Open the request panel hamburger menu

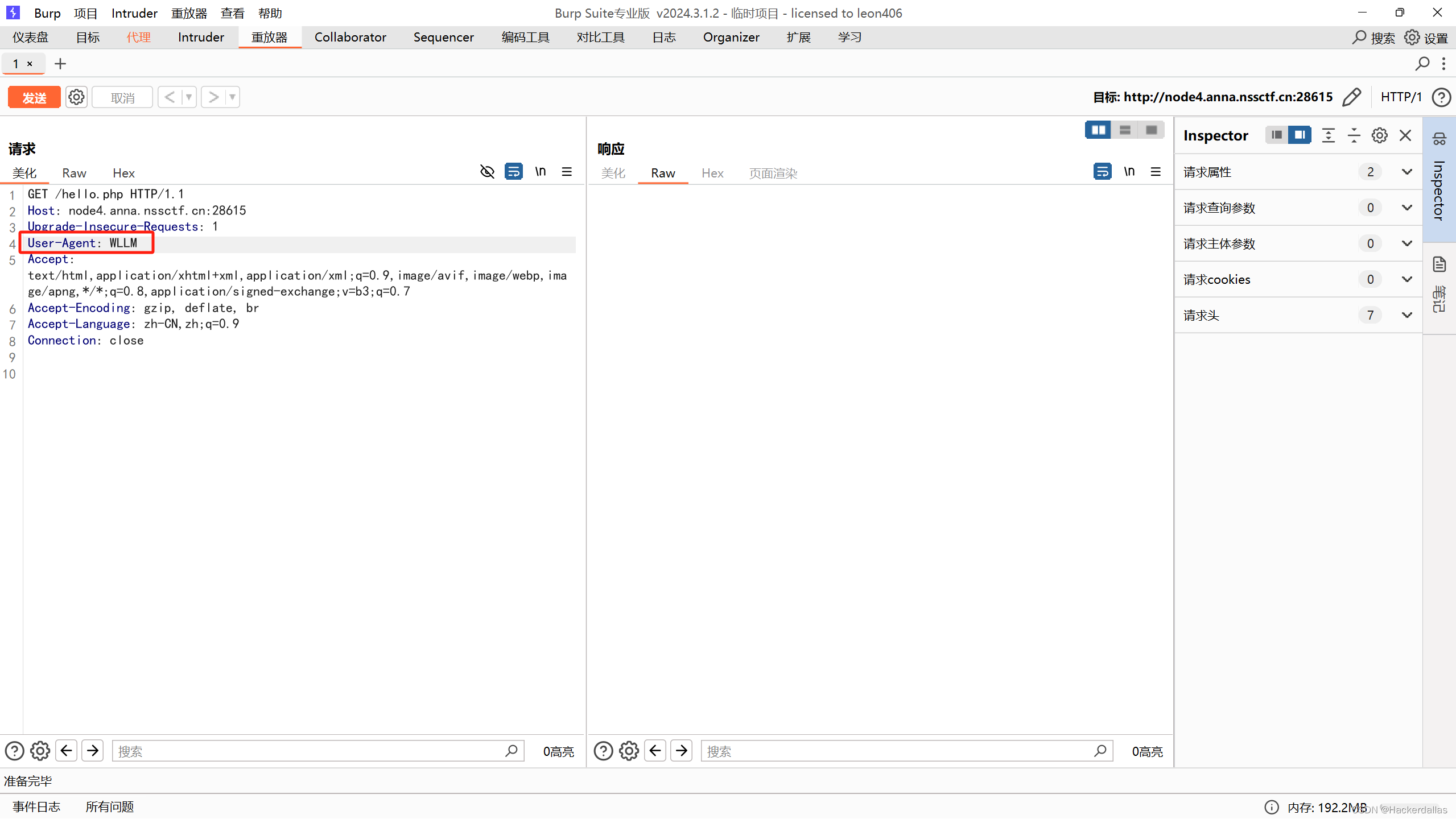567,172
